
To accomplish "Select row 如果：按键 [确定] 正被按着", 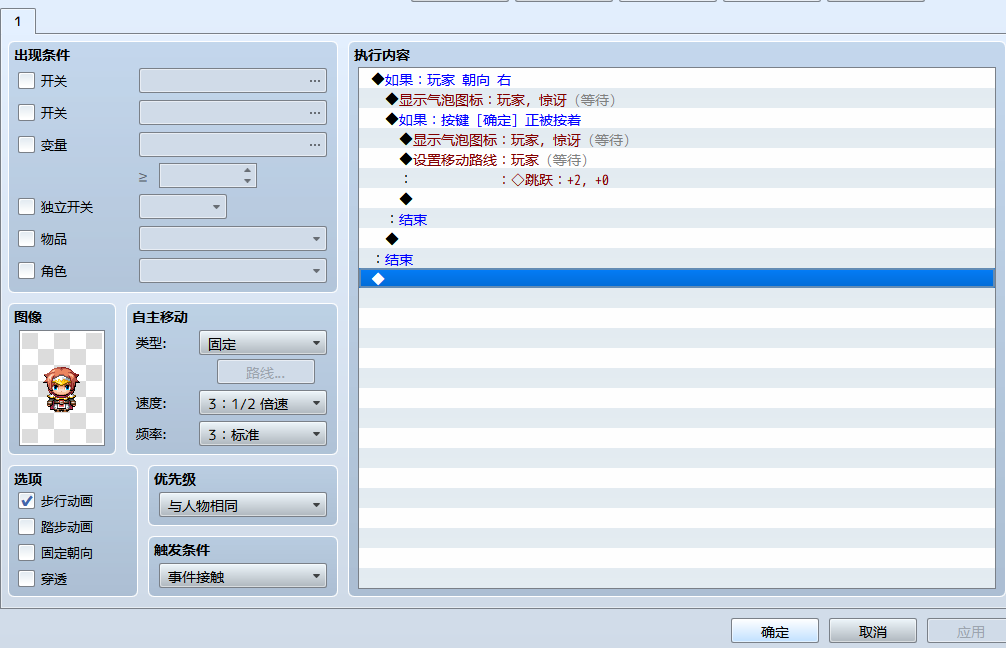I will point(676,119).
